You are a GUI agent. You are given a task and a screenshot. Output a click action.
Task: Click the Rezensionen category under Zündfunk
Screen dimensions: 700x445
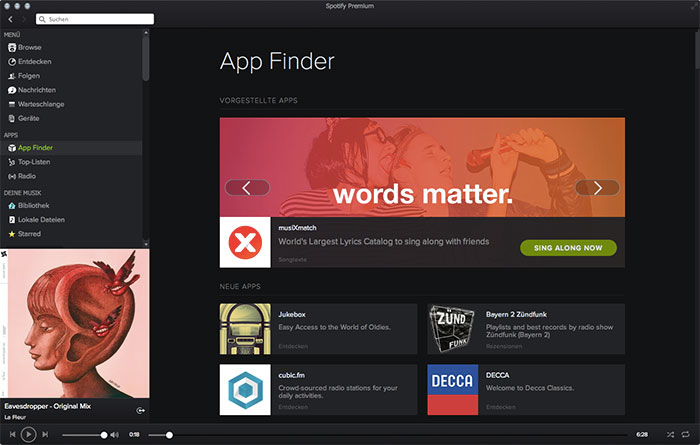504,346
